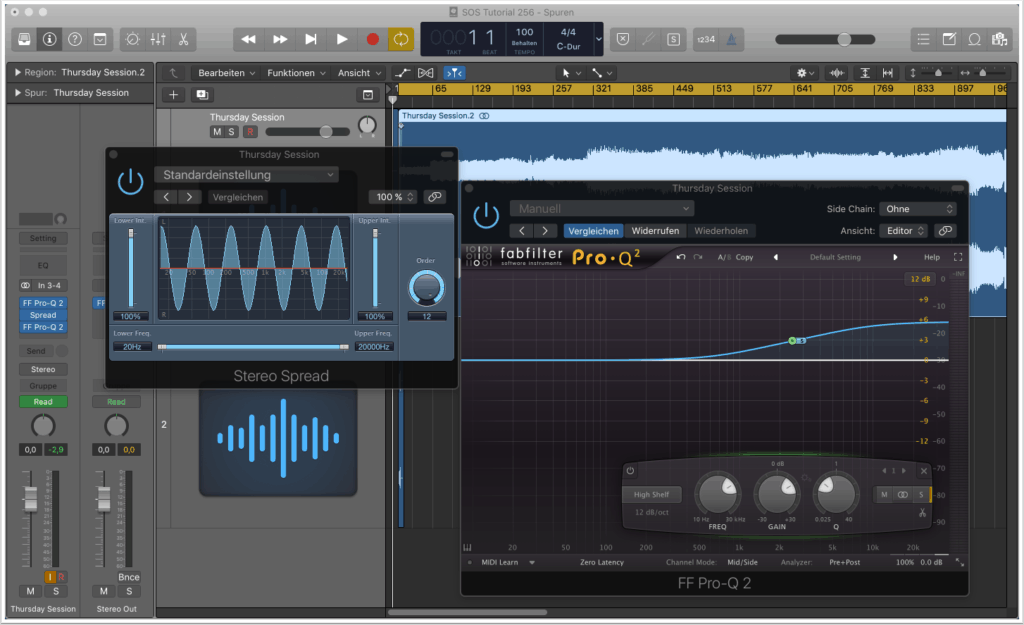Click the Upper Freq. 20000Hz value field
Image resolution: width=1024 pixels, height=625 pixels.
click(x=373, y=347)
